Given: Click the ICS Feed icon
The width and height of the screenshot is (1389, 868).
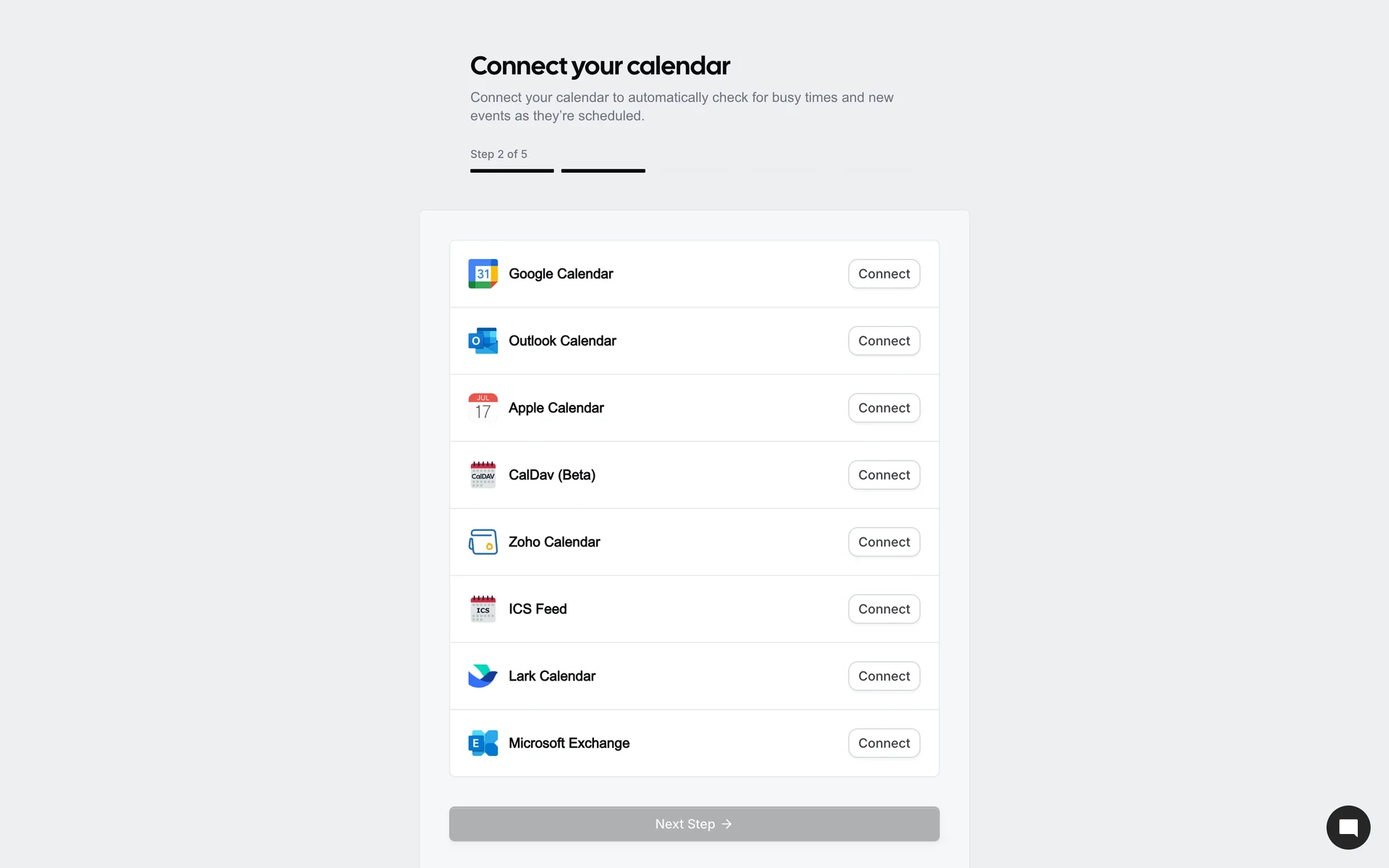Looking at the screenshot, I should (x=483, y=609).
